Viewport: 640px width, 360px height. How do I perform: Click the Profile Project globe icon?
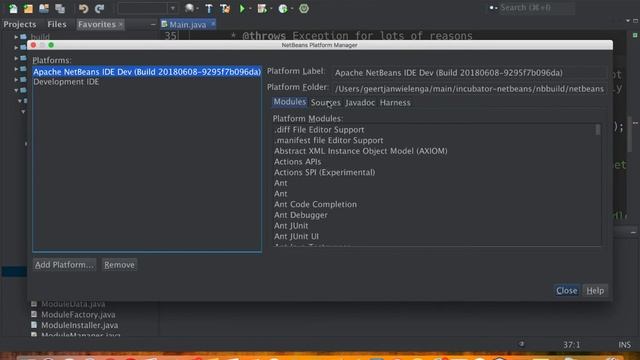(x=283, y=8)
